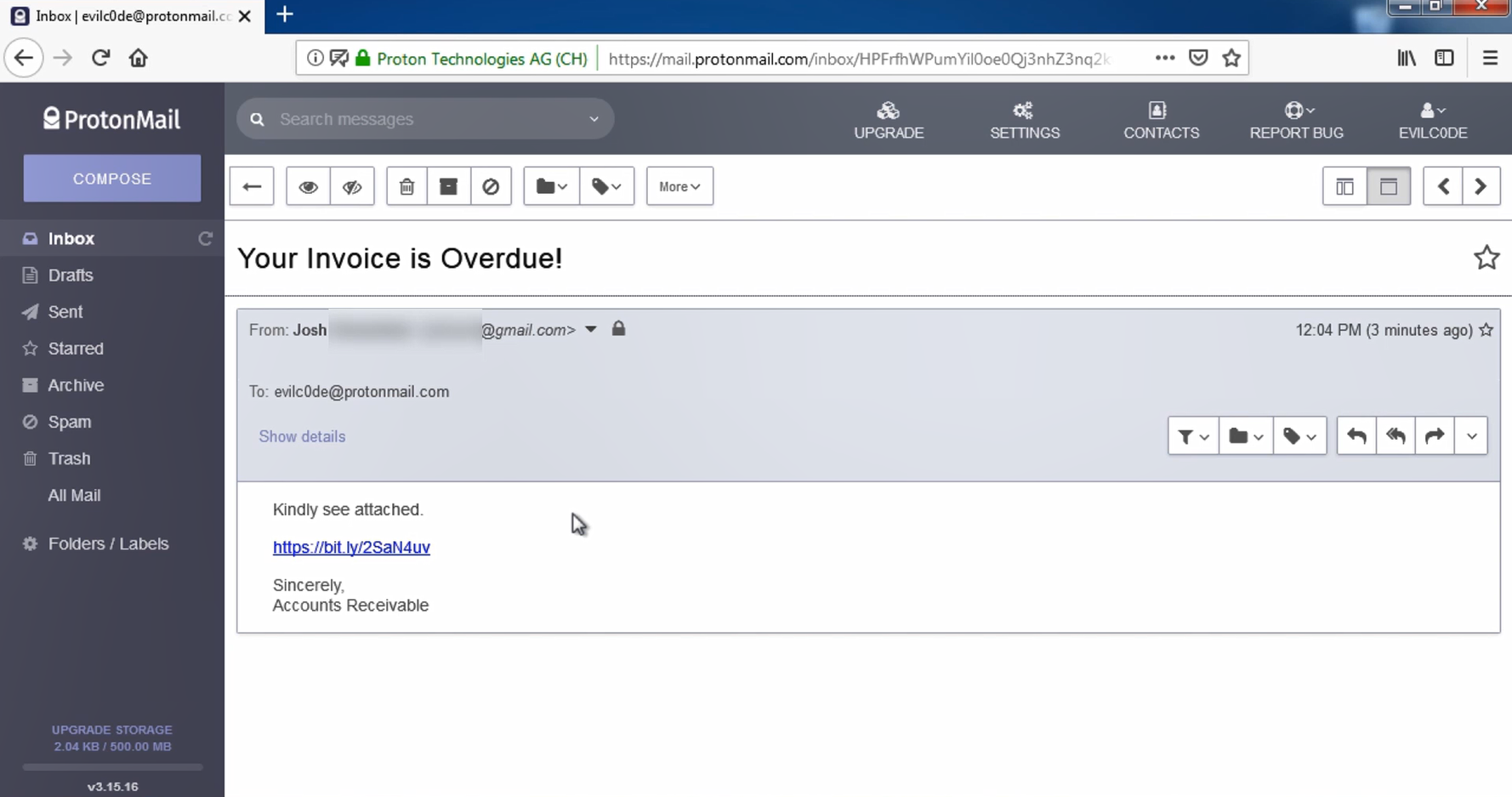
Task: Go to next conversation arrow
Action: pos(1481,186)
